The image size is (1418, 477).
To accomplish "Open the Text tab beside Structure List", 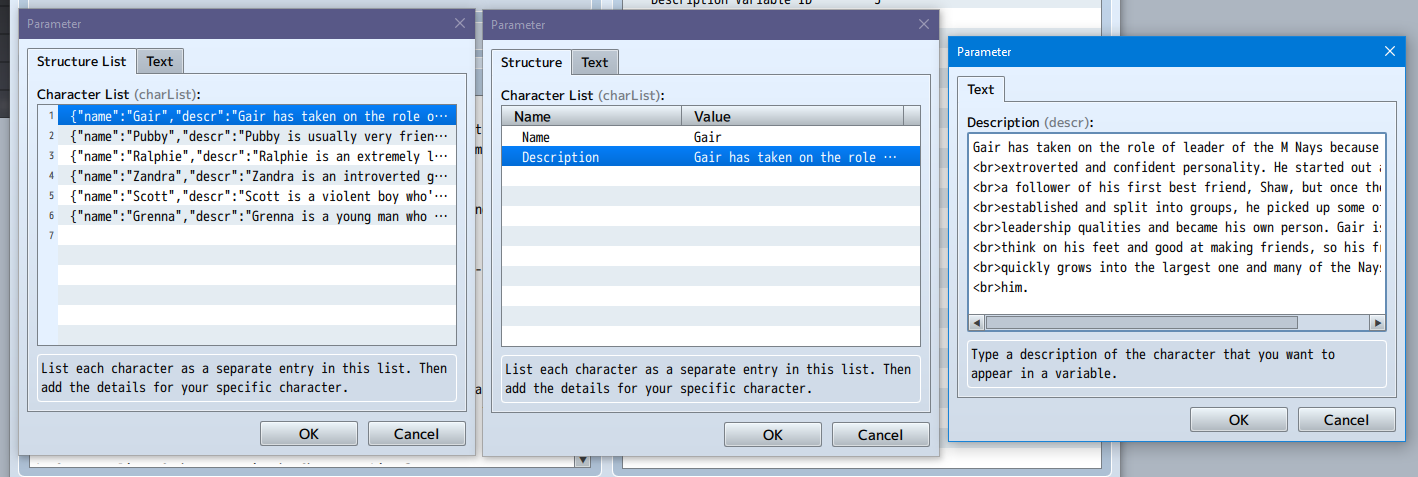I will coord(160,62).
